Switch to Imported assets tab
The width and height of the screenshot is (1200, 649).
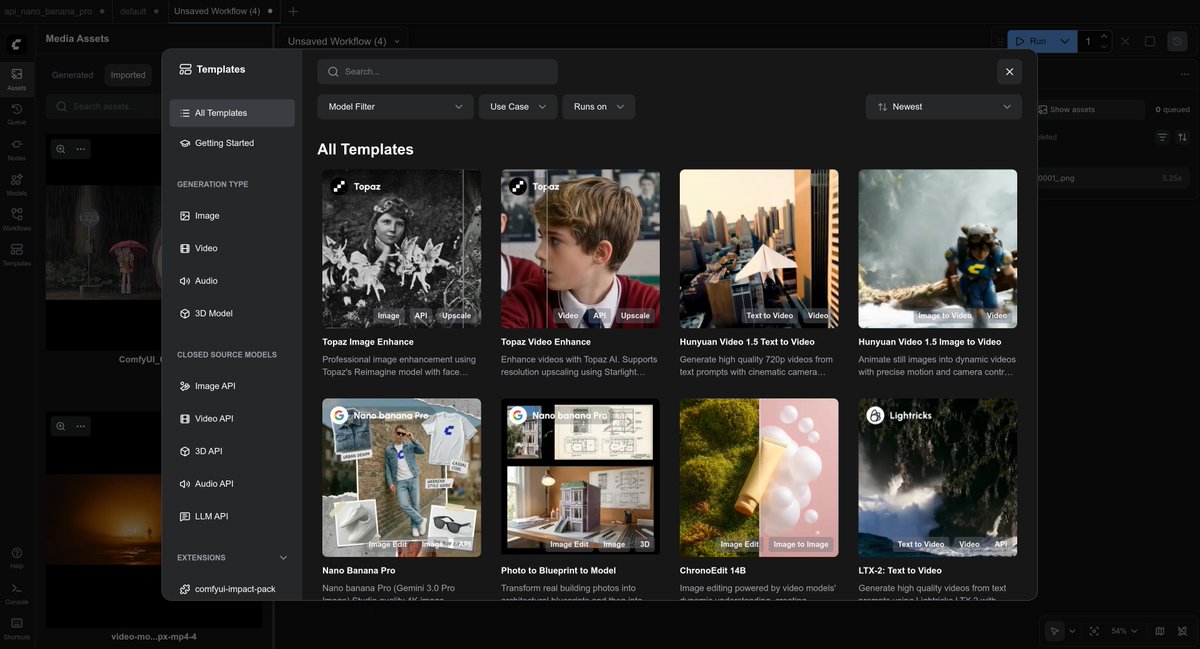point(128,75)
